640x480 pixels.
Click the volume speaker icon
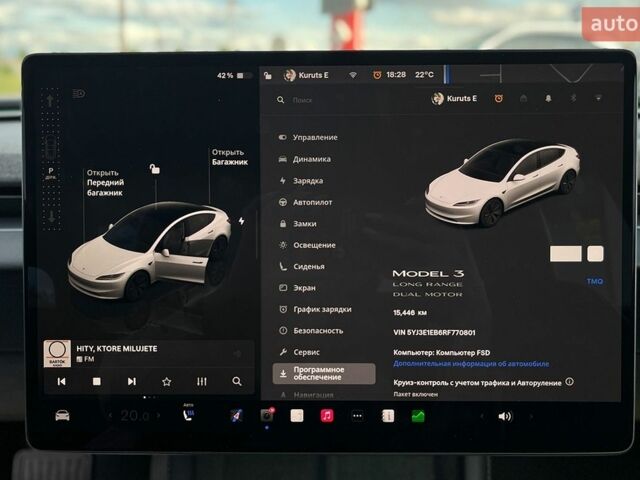[x=504, y=416]
